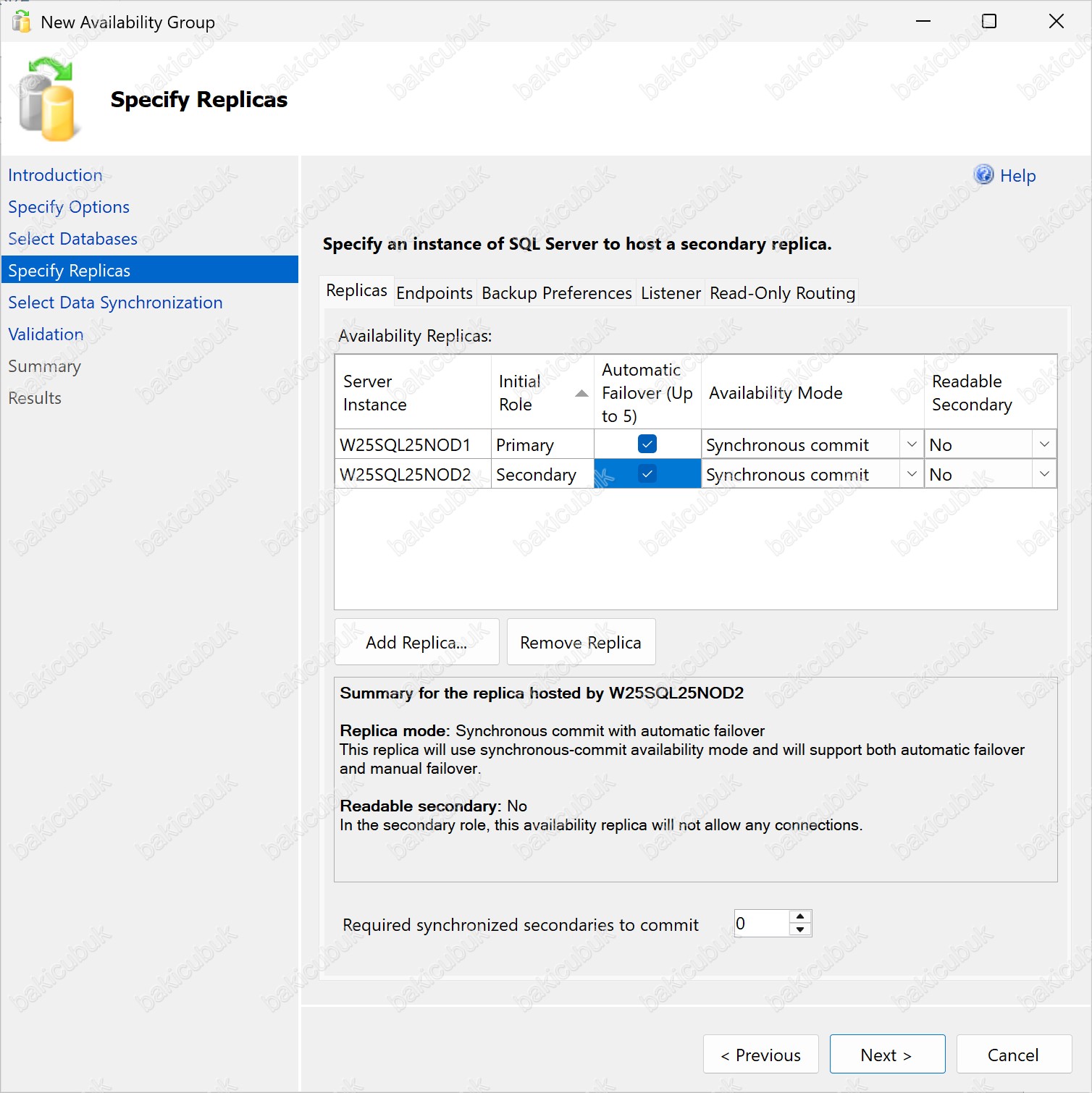Select the Read-Only Routing tab
The width and height of the screenshot is (1092, 1093).
[x=781, y=293]
